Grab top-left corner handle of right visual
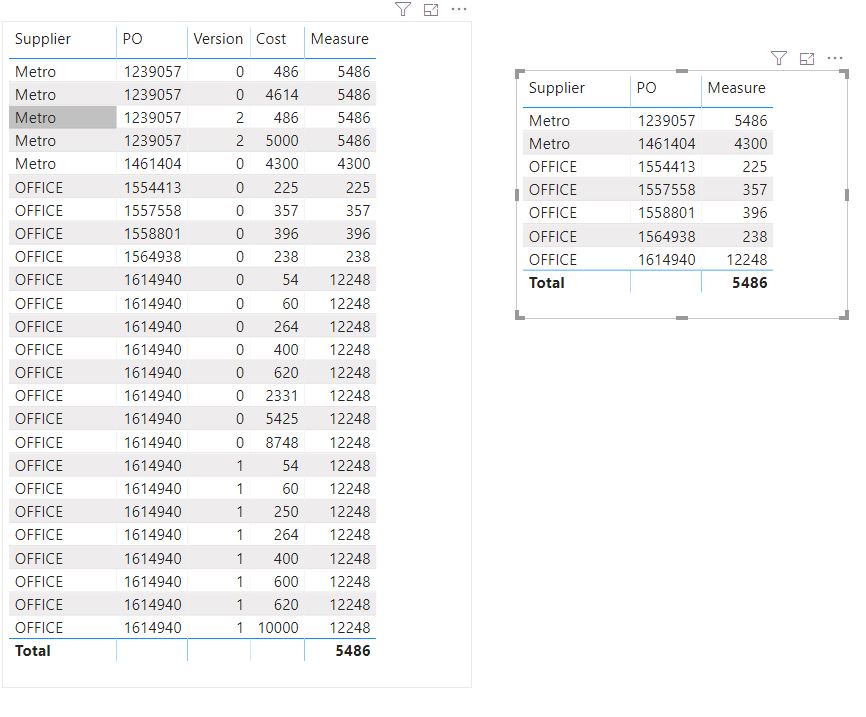The image size is (866, 717). click(x=519, y=73)
